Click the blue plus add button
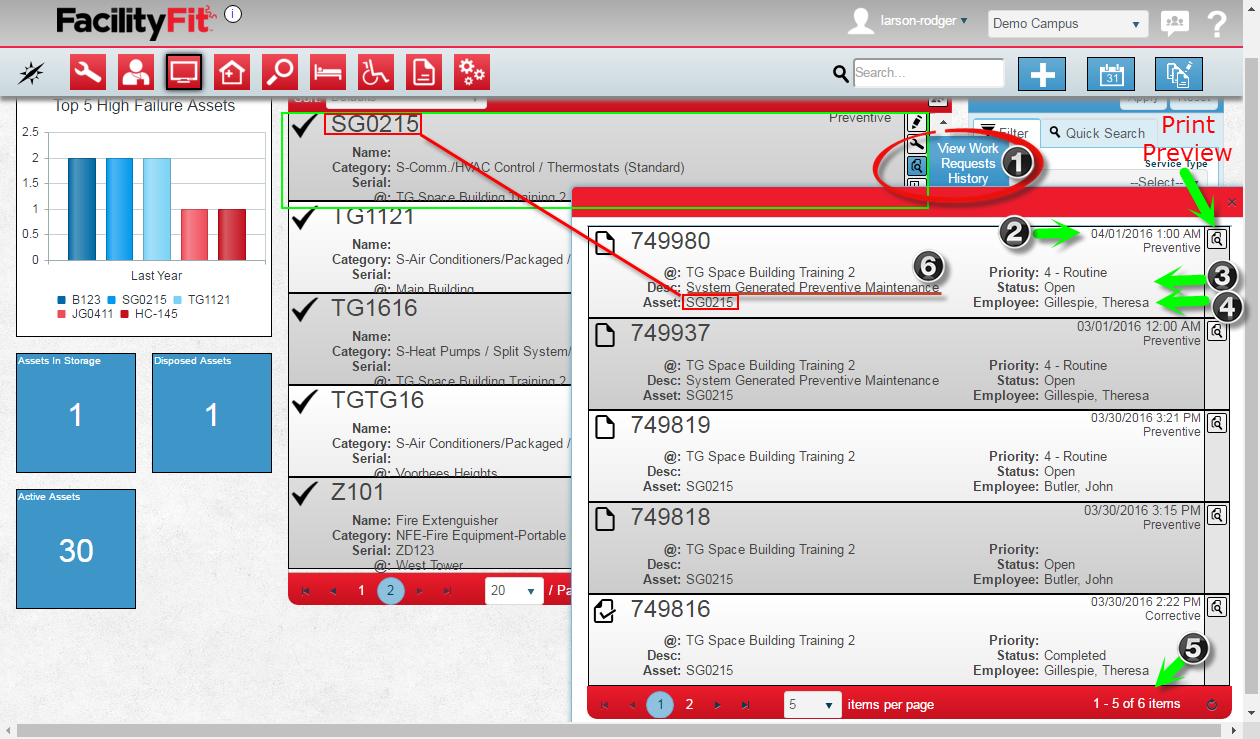This screenshot has width=1260, height=739. [1042, 74]
